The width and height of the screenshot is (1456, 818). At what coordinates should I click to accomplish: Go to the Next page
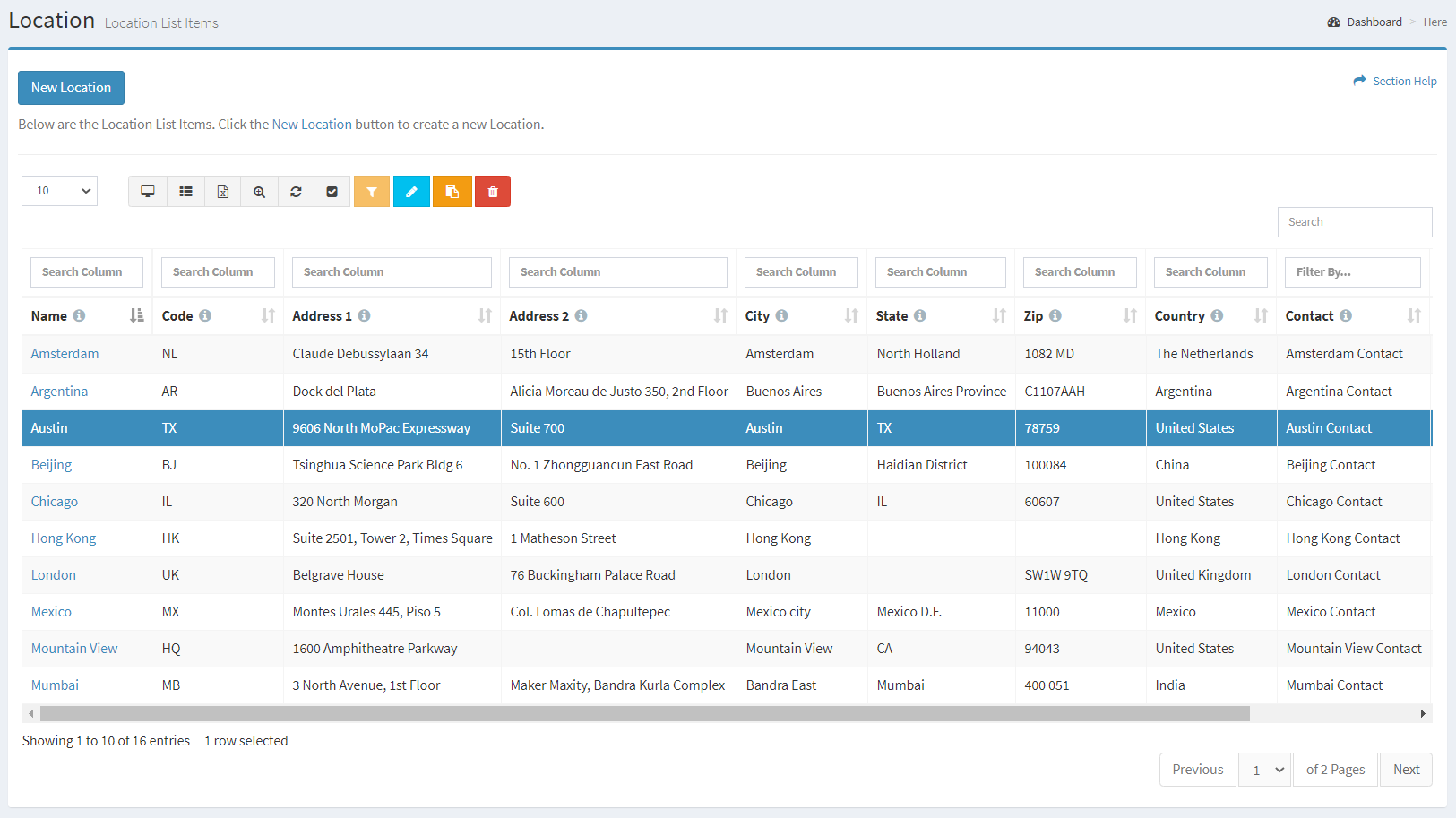tap(1405, 769)
